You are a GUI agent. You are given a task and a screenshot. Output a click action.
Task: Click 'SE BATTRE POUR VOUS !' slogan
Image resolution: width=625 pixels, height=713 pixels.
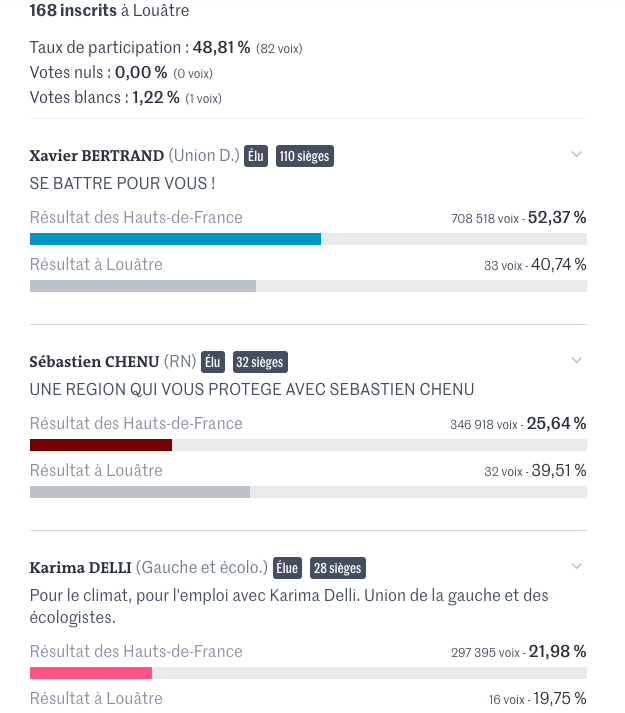122,183
